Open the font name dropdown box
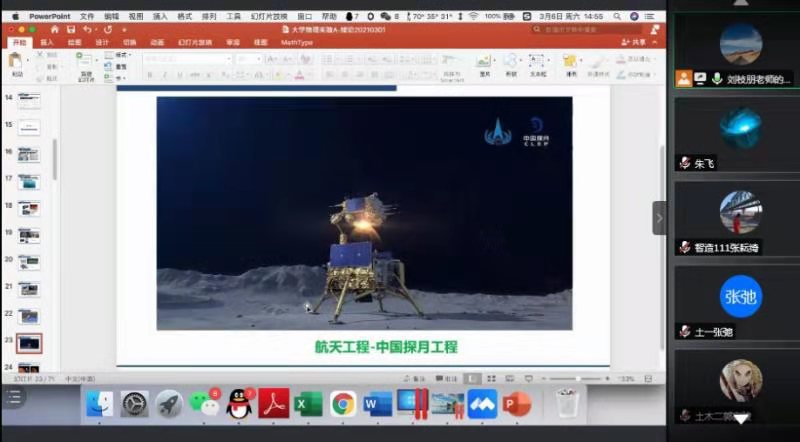This screenshot has width=800, height=442. 188,59
